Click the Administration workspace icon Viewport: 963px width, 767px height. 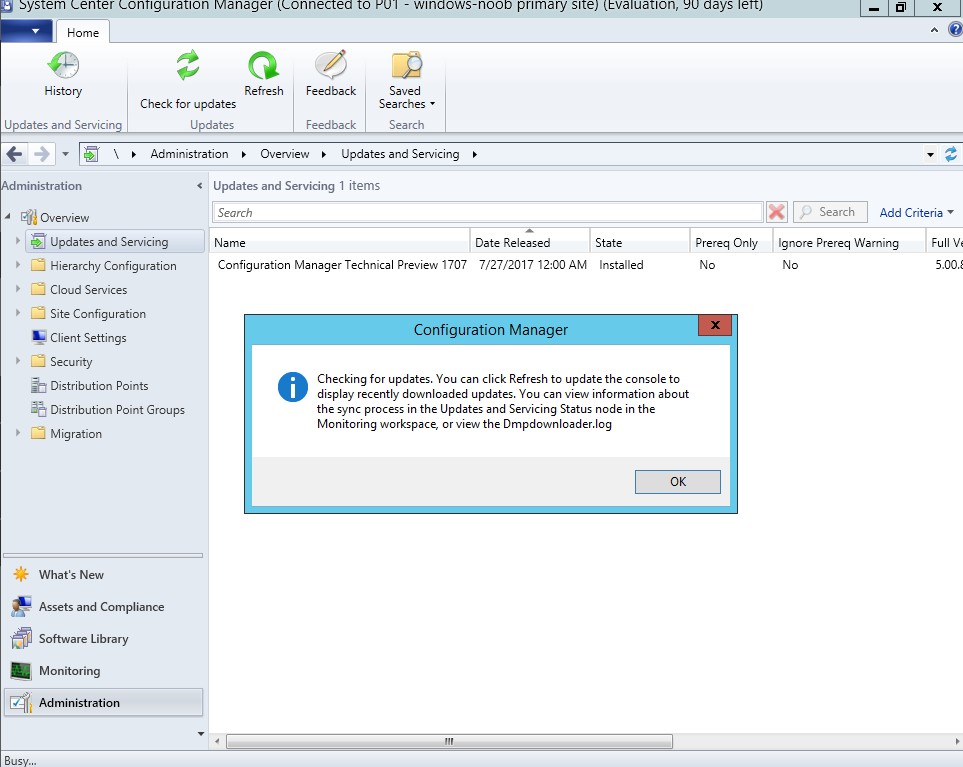point(21,703)
